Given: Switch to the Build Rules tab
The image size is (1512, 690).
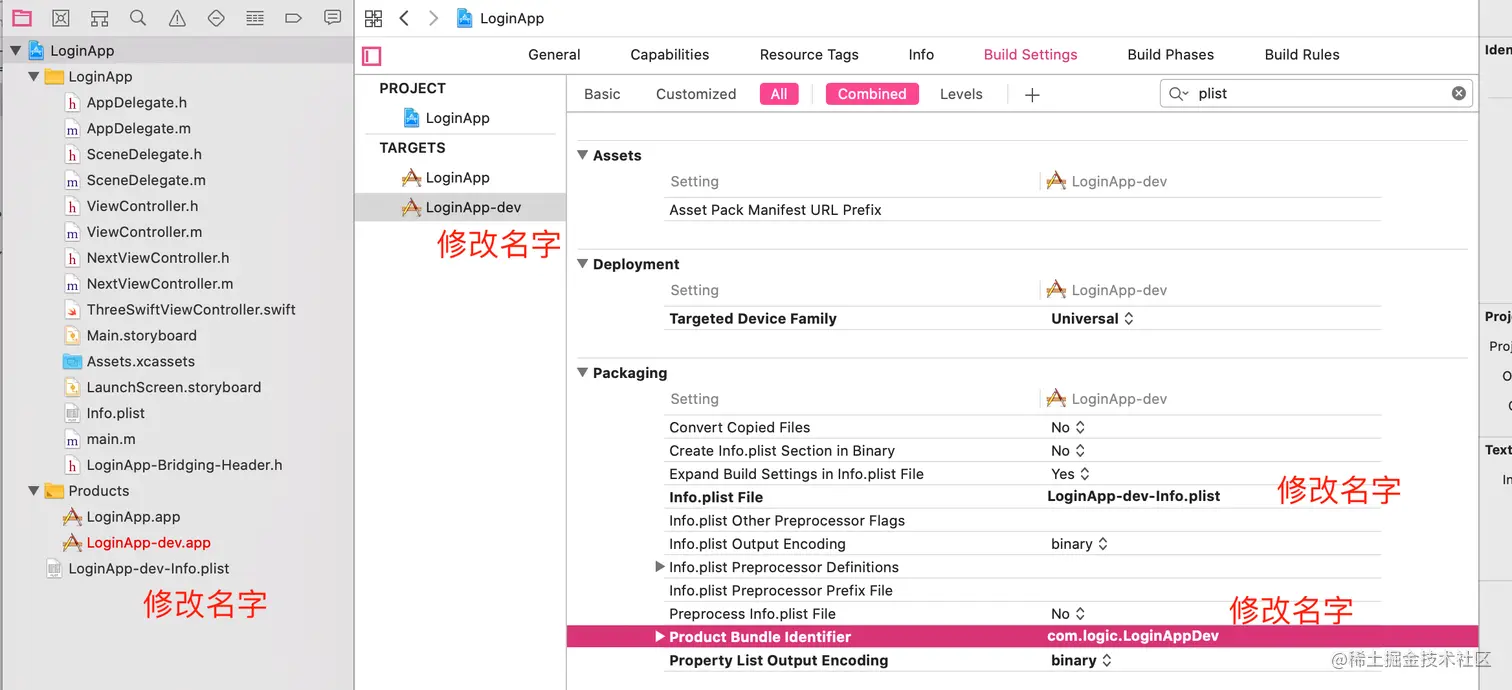Looking at the screenshot, I should point(1302,54).
